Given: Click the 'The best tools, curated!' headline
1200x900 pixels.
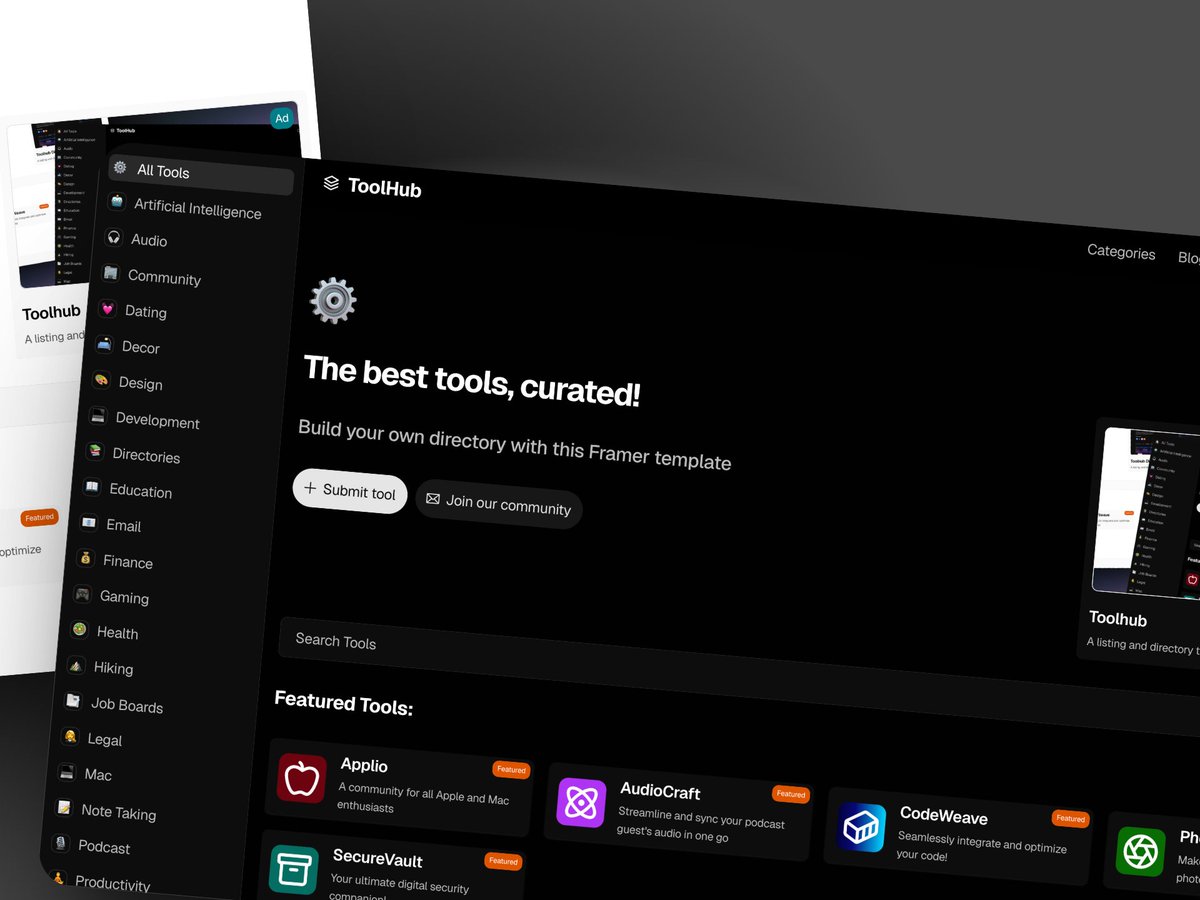Looking at the screenshot, I should coord(472,381).
